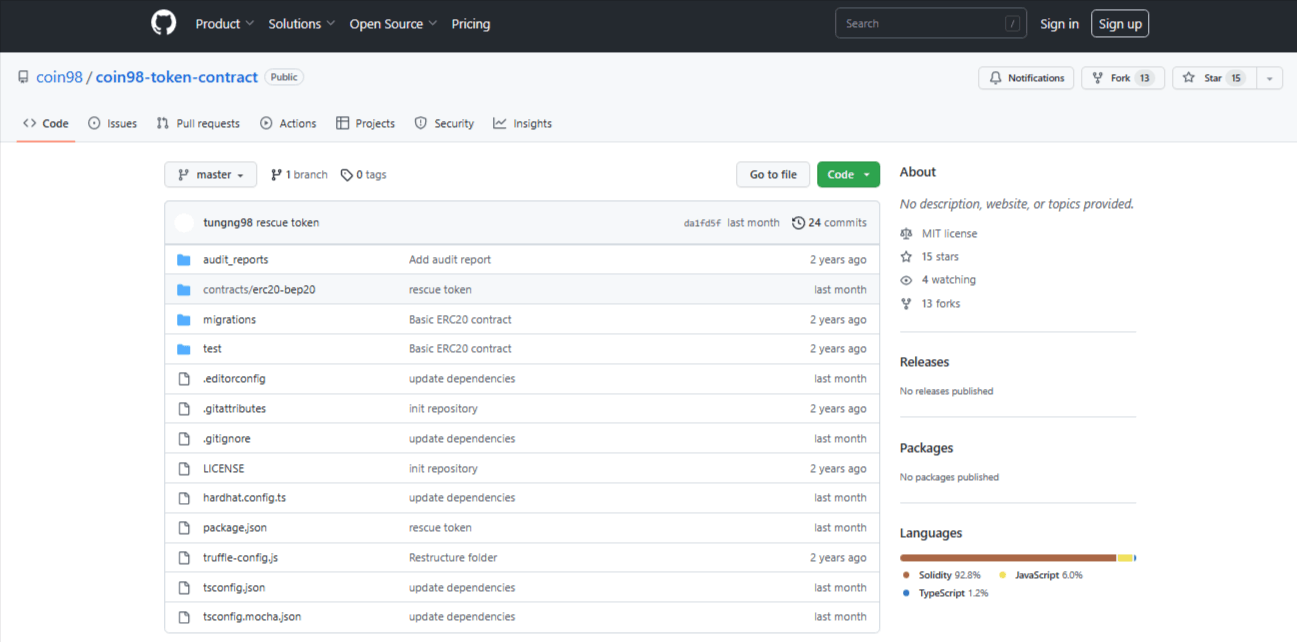Click the Sign up button

(1120, 24)
